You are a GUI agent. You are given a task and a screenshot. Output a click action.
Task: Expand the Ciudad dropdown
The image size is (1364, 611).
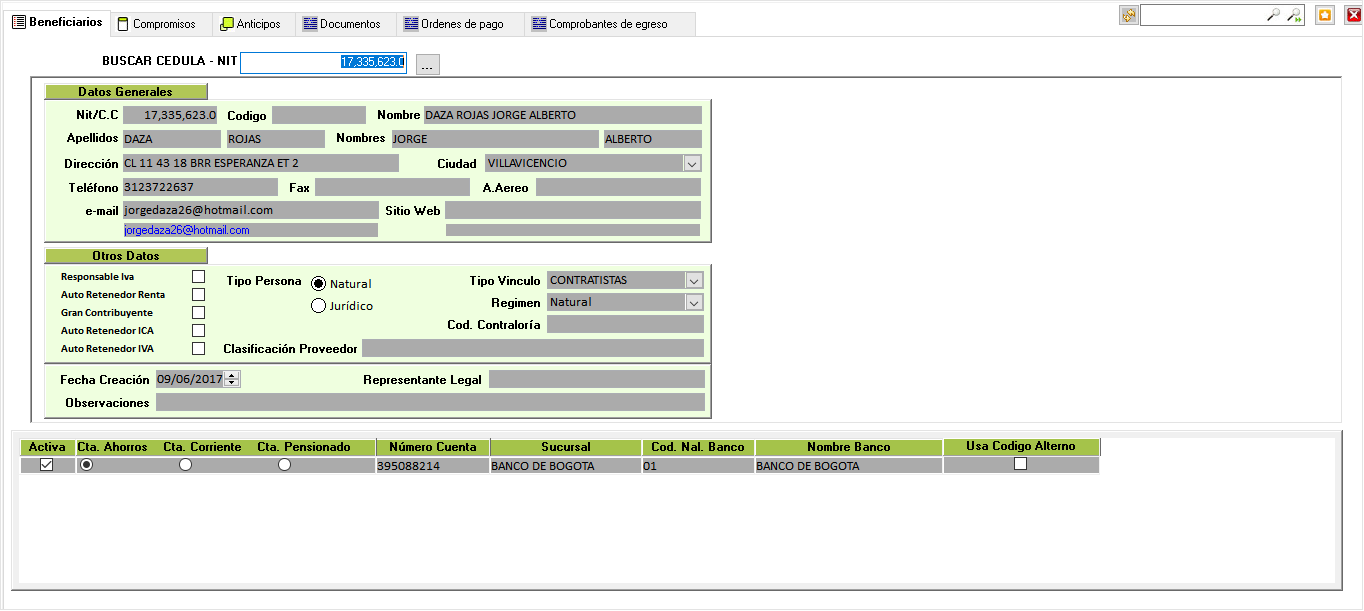692,163
